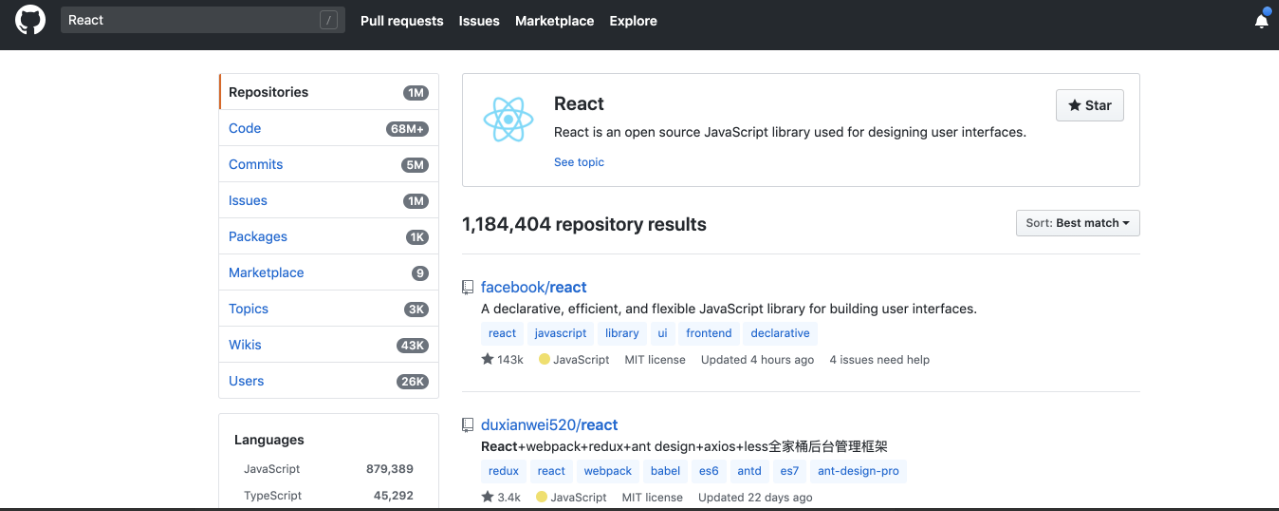Select the Marketplace filter in sidebar
1279x511 pixels.
tap(328, 272)
